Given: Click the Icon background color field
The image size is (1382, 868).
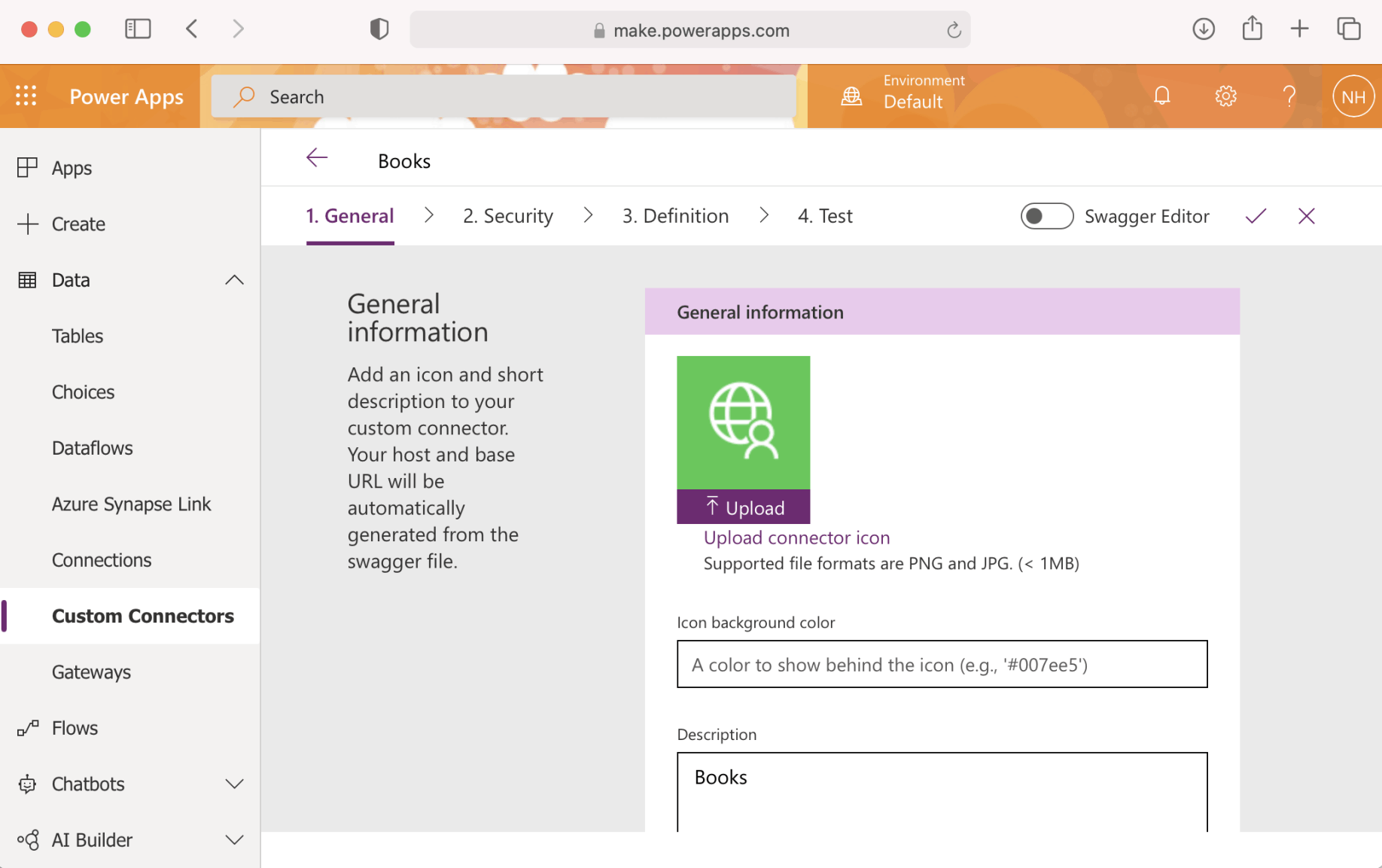Looking at the screenshot, I should point(942,664).
